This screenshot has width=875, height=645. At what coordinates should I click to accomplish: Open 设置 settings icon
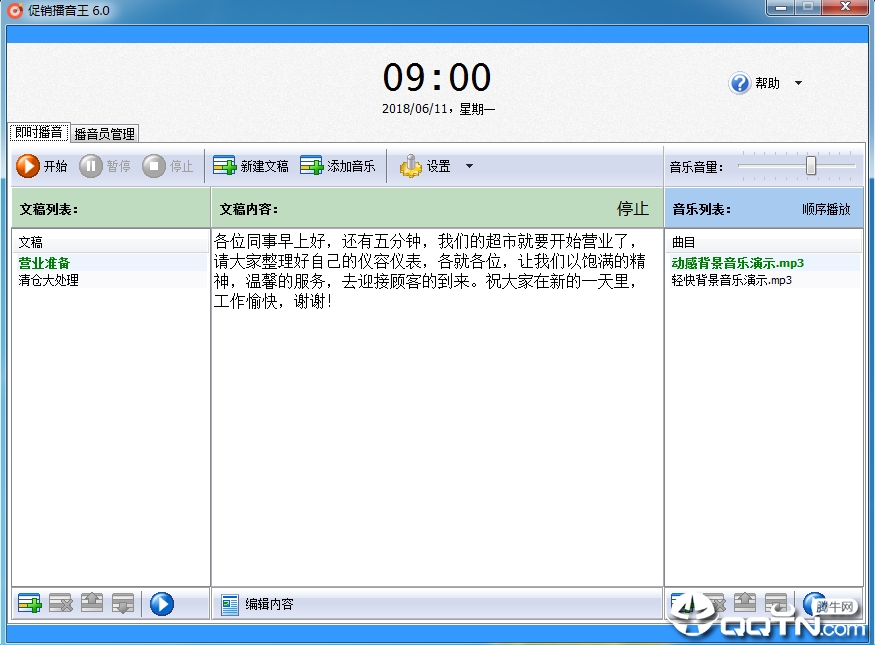(x=410, y=166)
